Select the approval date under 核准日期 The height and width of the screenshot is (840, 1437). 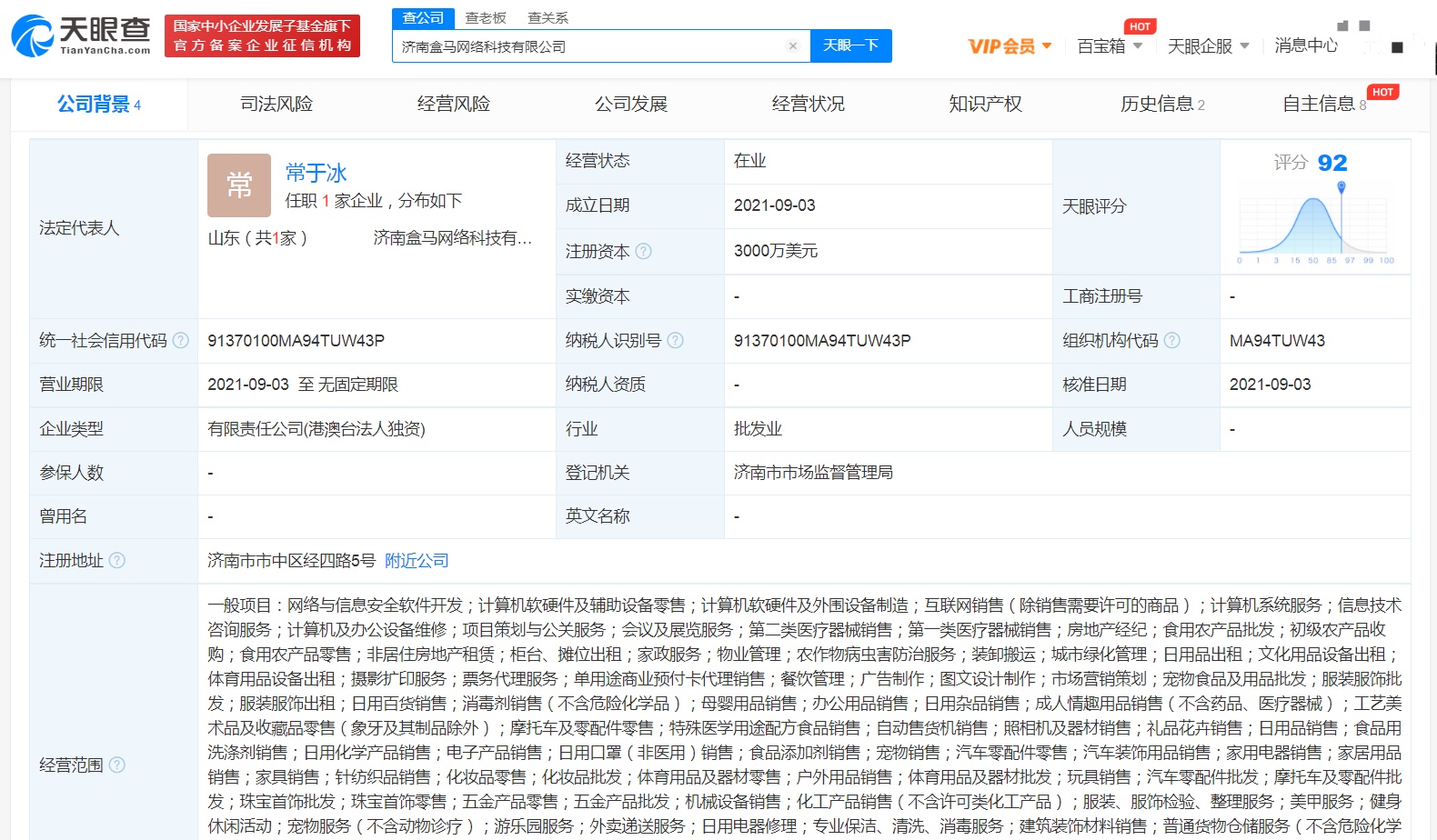click(x=1271, y=385)
